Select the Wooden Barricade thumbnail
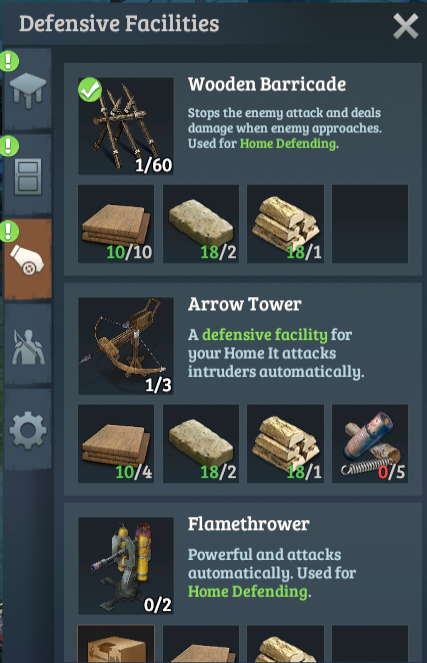This screenshot has width=427, height=663. [126, 126]
